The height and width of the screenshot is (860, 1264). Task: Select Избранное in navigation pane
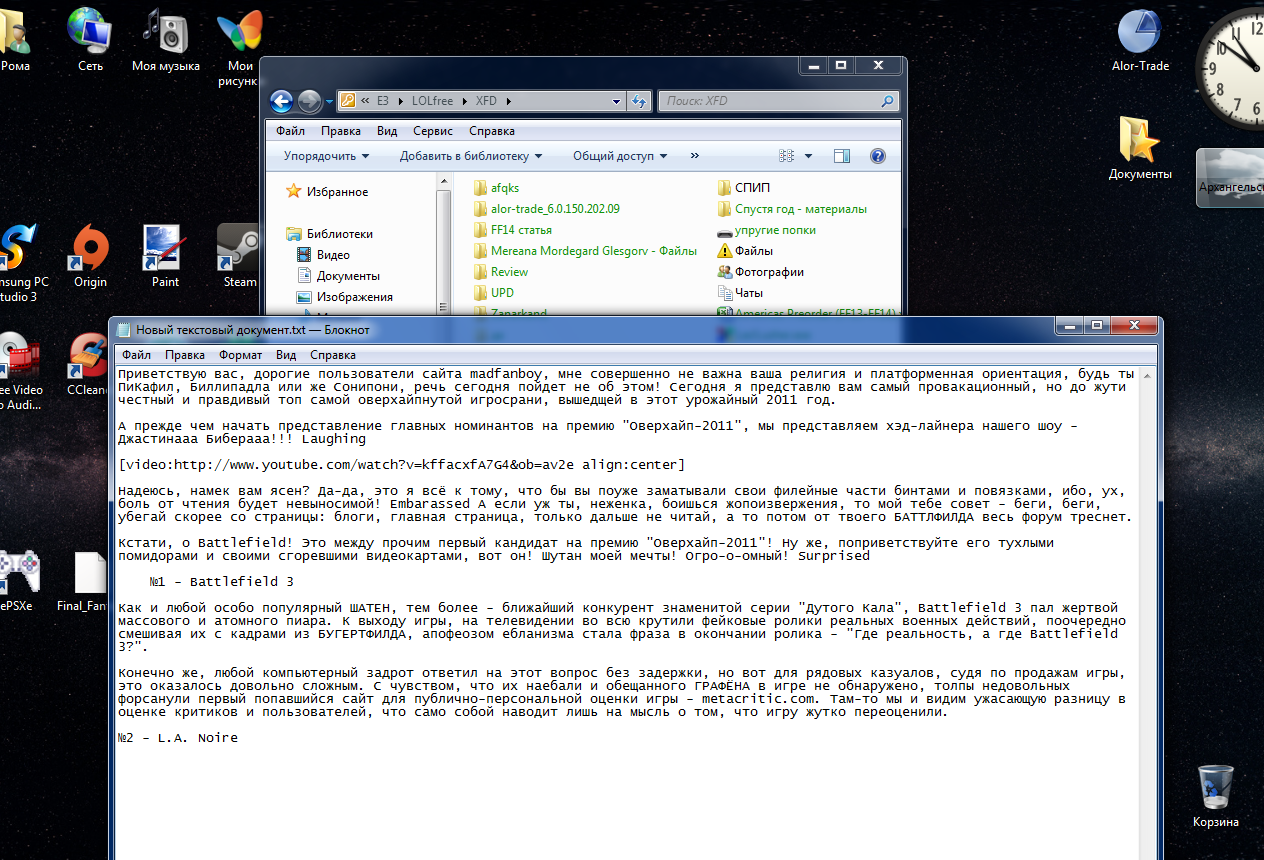click(327, 192)
